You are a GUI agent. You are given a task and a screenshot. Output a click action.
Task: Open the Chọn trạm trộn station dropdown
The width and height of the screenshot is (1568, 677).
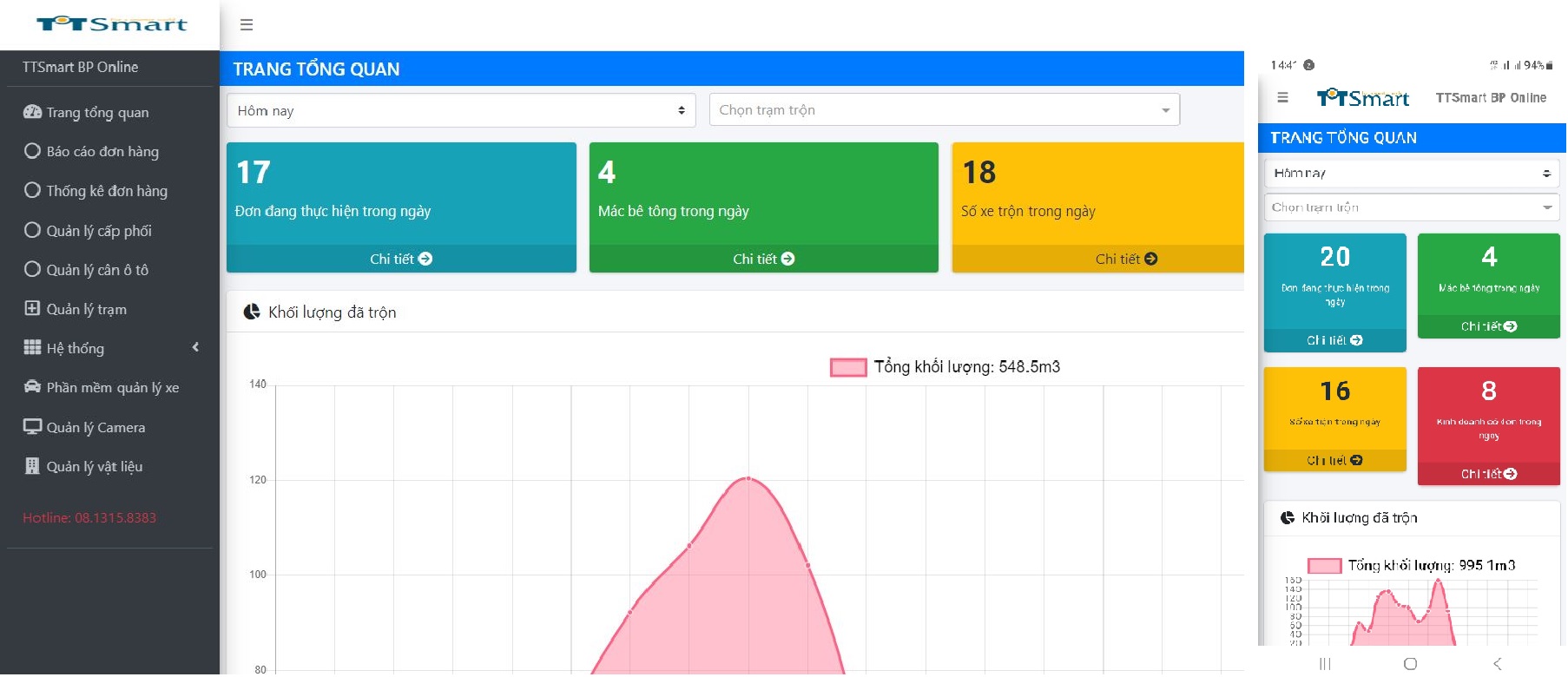point(945,110)
